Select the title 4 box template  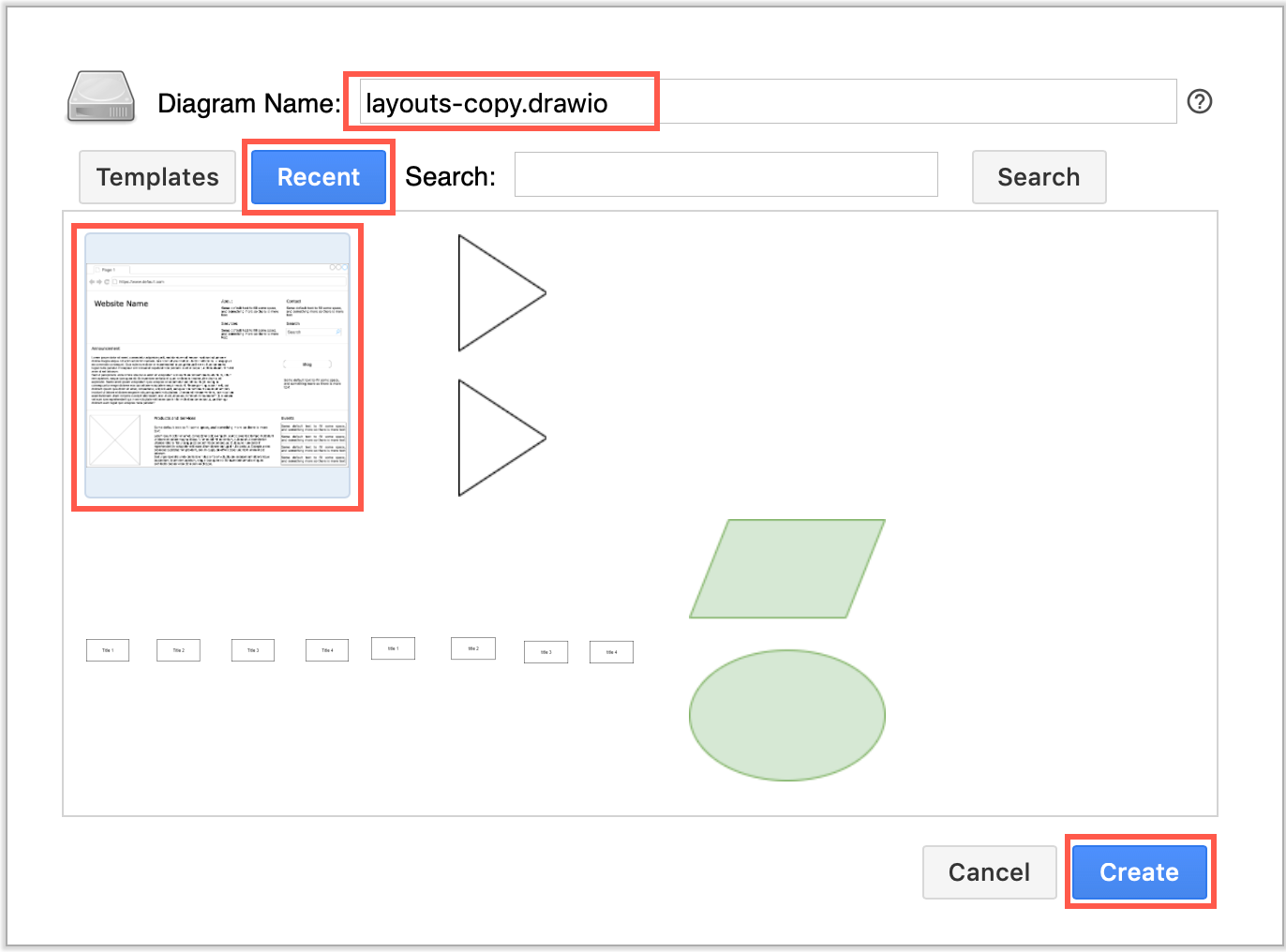pos(610,651)
